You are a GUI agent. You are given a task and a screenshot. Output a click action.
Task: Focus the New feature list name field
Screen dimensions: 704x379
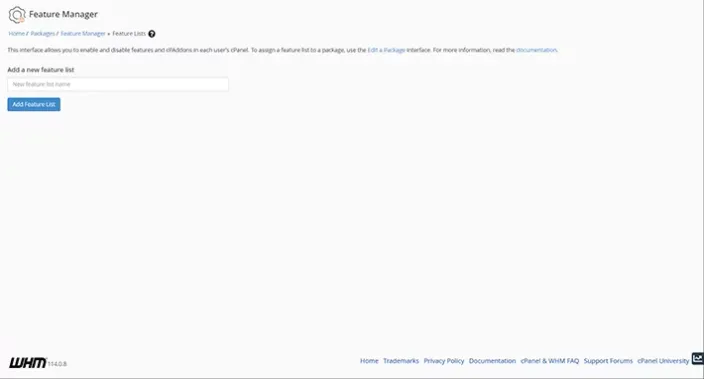click(118, 84)
